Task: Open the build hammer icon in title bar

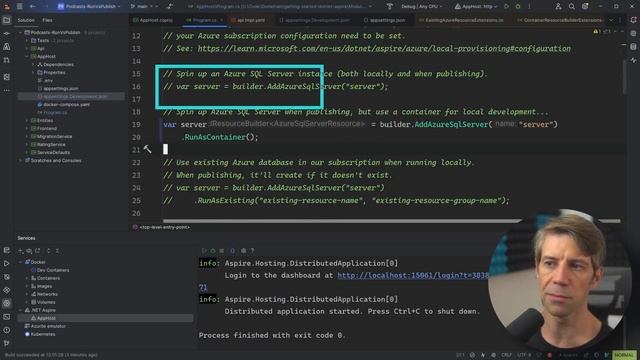Action: (x=389, y=7)
